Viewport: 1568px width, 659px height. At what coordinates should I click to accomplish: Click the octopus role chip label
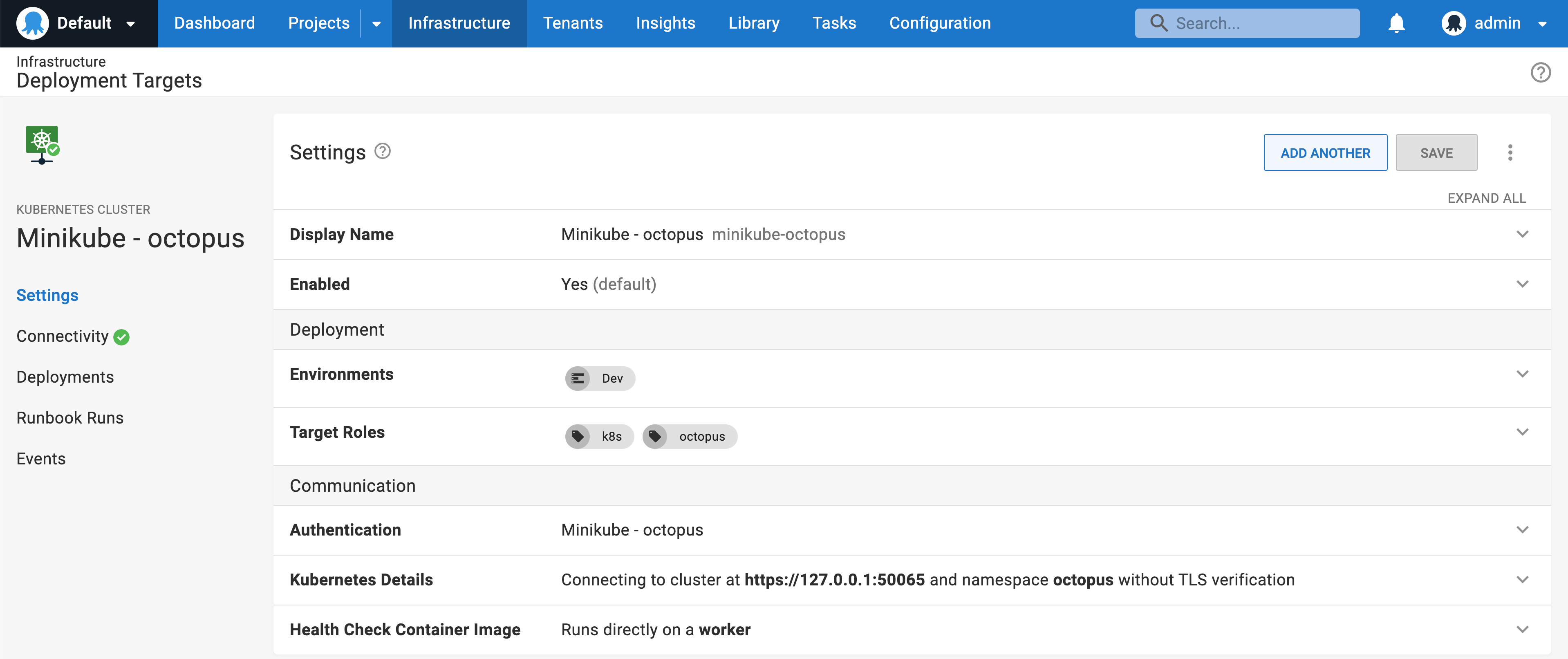coord(702,436)
